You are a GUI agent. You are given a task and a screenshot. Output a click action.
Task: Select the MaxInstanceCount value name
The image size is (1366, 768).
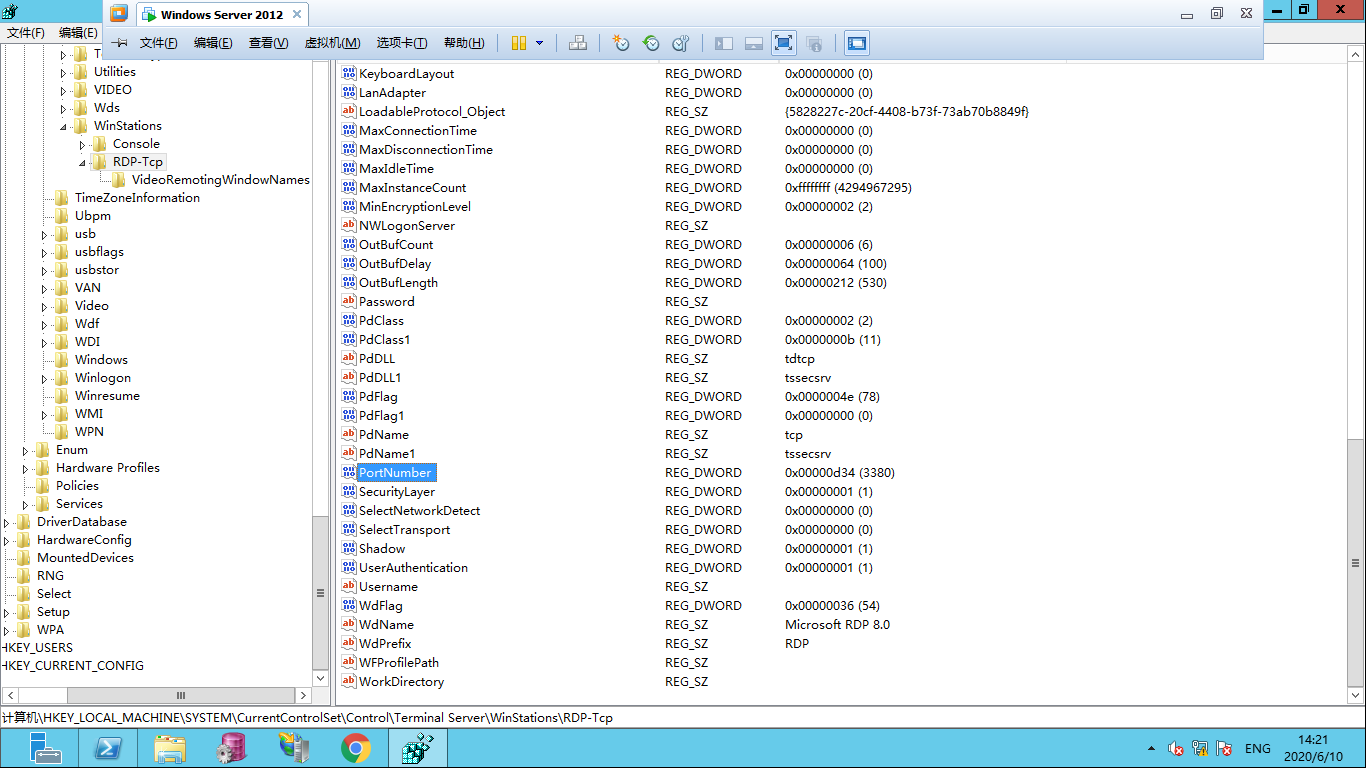point(412,187)
